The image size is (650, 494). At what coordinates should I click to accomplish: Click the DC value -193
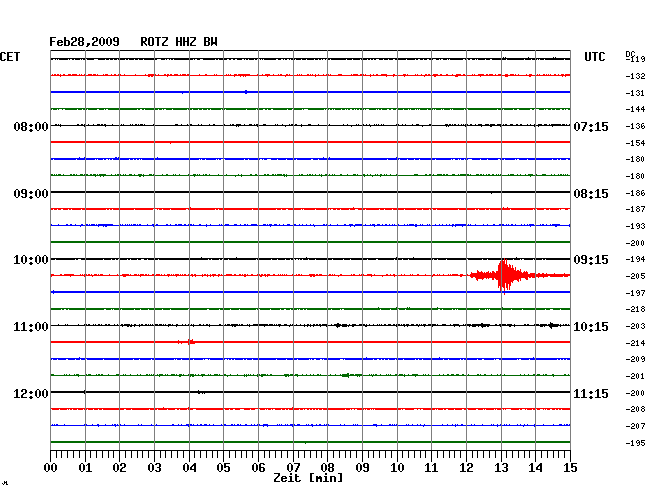[x=635, y=226]
